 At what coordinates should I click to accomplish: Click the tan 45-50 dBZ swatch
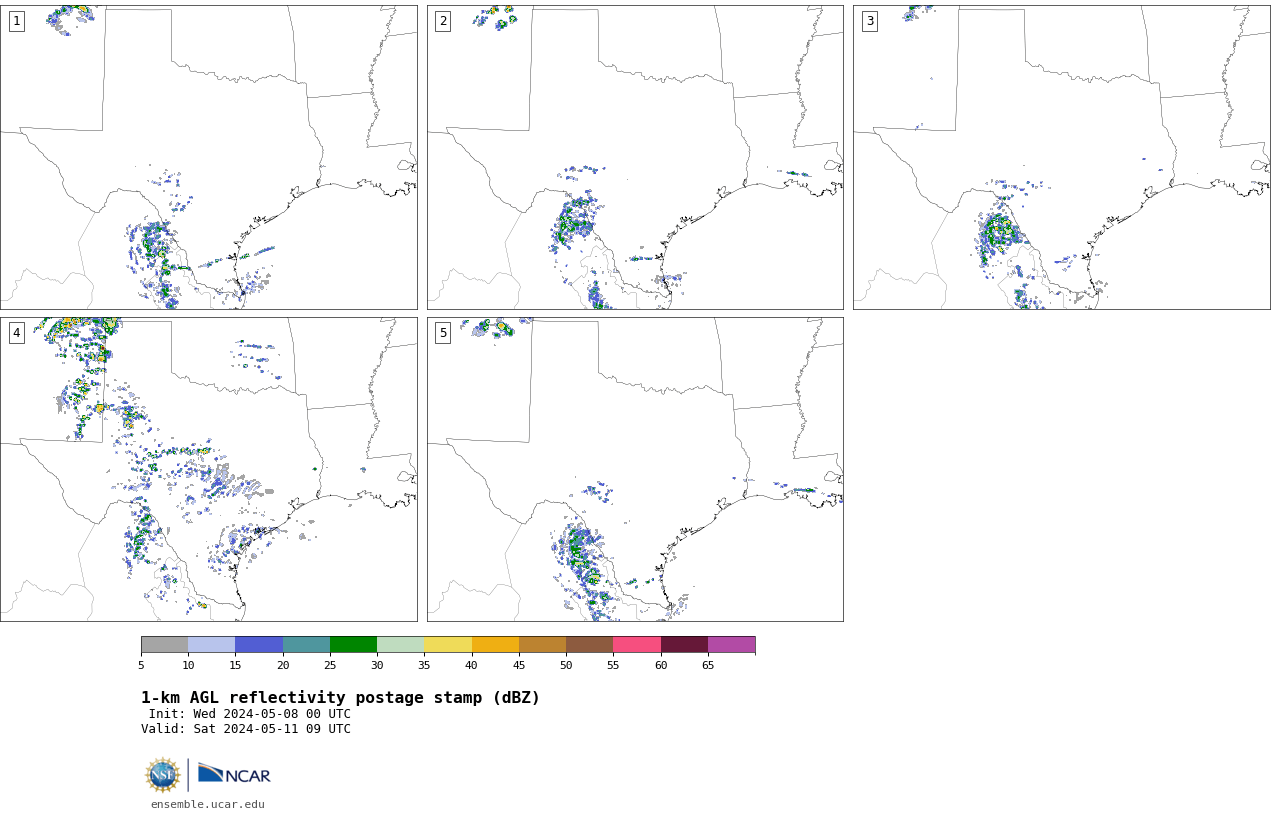[x=542, y=644]
